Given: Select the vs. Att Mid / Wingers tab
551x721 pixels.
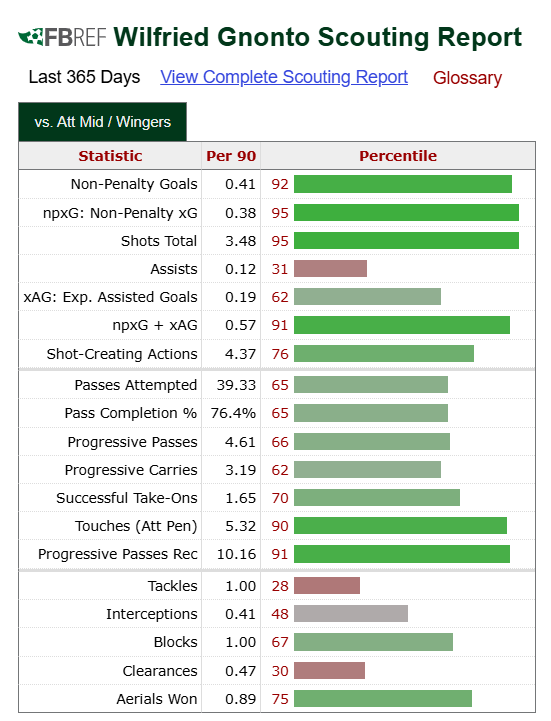Looking at the screenshot, I should pos(103,122).
